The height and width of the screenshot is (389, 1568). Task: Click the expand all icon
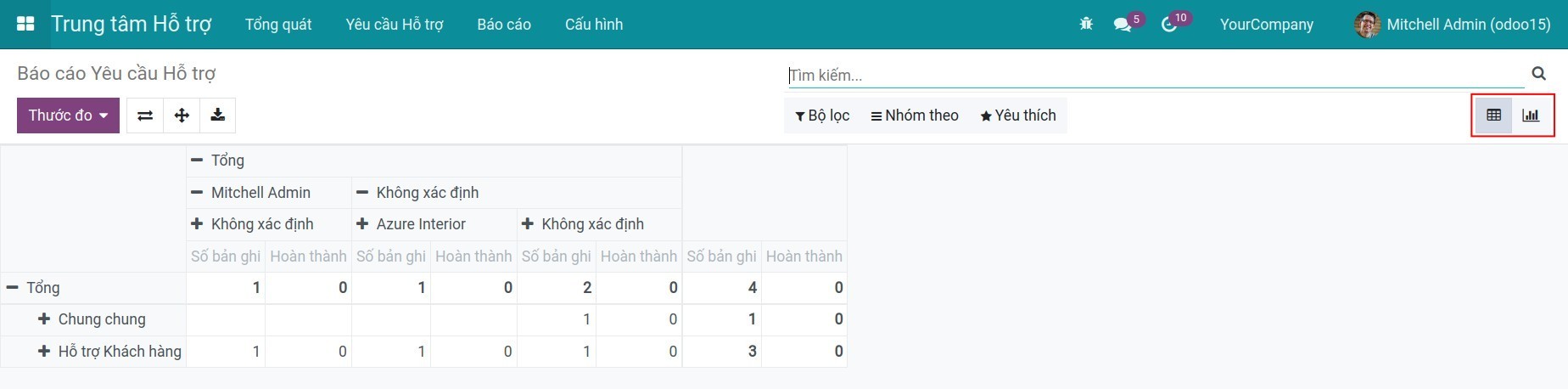tap(182, 116)
